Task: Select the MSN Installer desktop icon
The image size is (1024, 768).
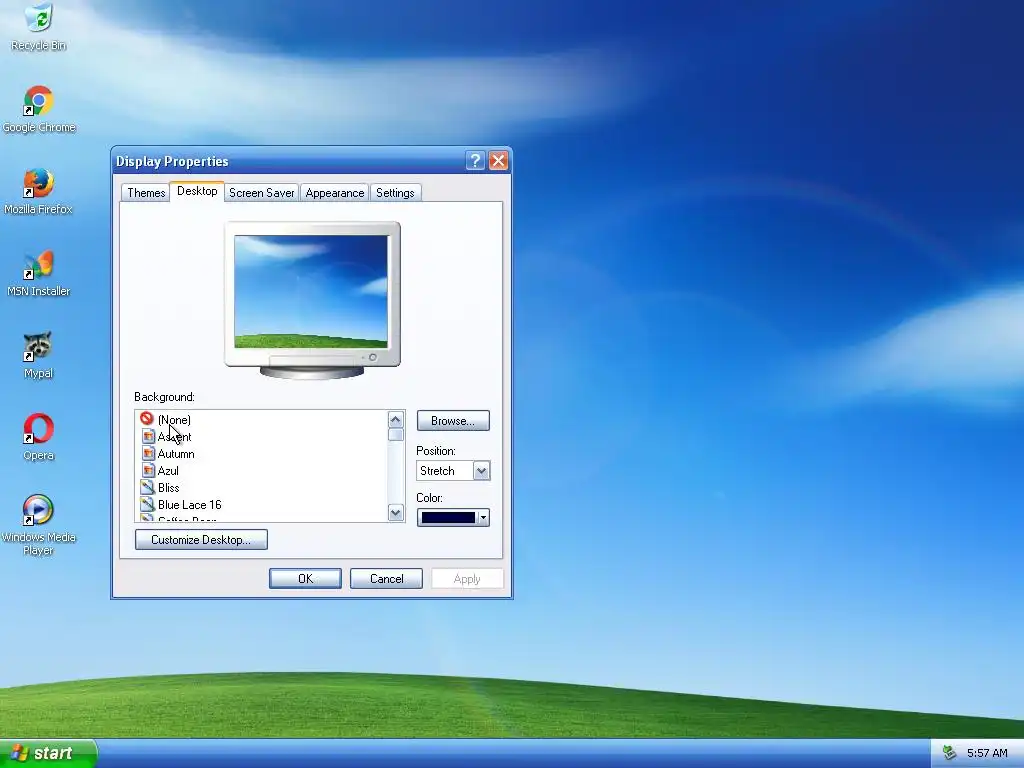Action: coord(39,274)
